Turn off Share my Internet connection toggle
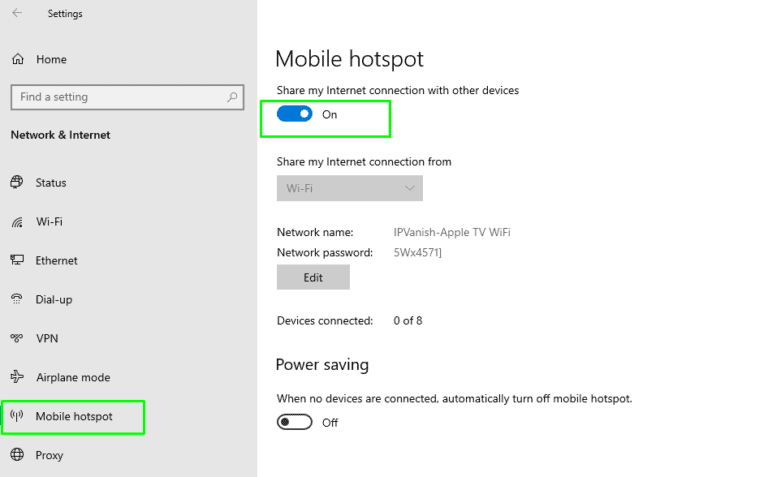The height and width of the screenshot is (477, 768). [x=295, y=114]
